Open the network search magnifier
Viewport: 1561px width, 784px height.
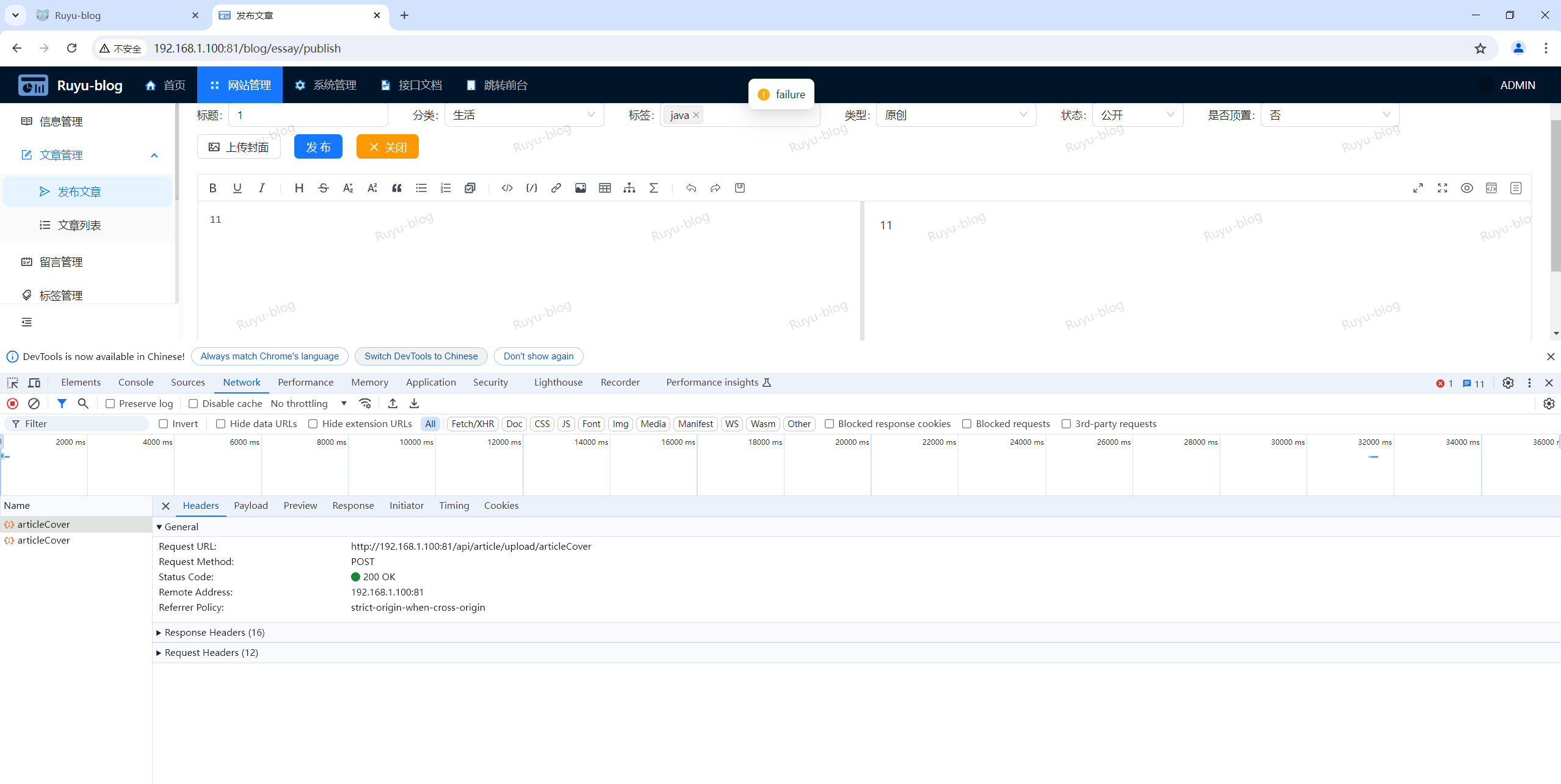pos(83,403)
